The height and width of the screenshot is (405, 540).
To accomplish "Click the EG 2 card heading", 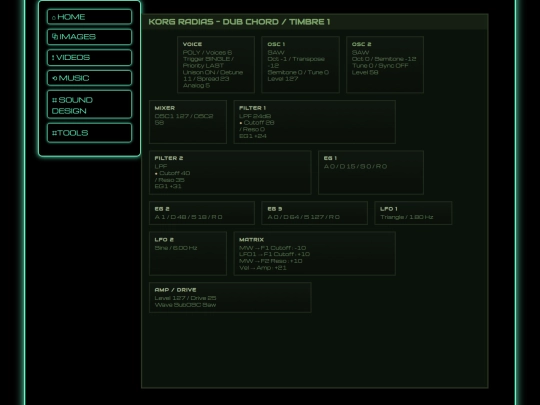I will (162, 209).
